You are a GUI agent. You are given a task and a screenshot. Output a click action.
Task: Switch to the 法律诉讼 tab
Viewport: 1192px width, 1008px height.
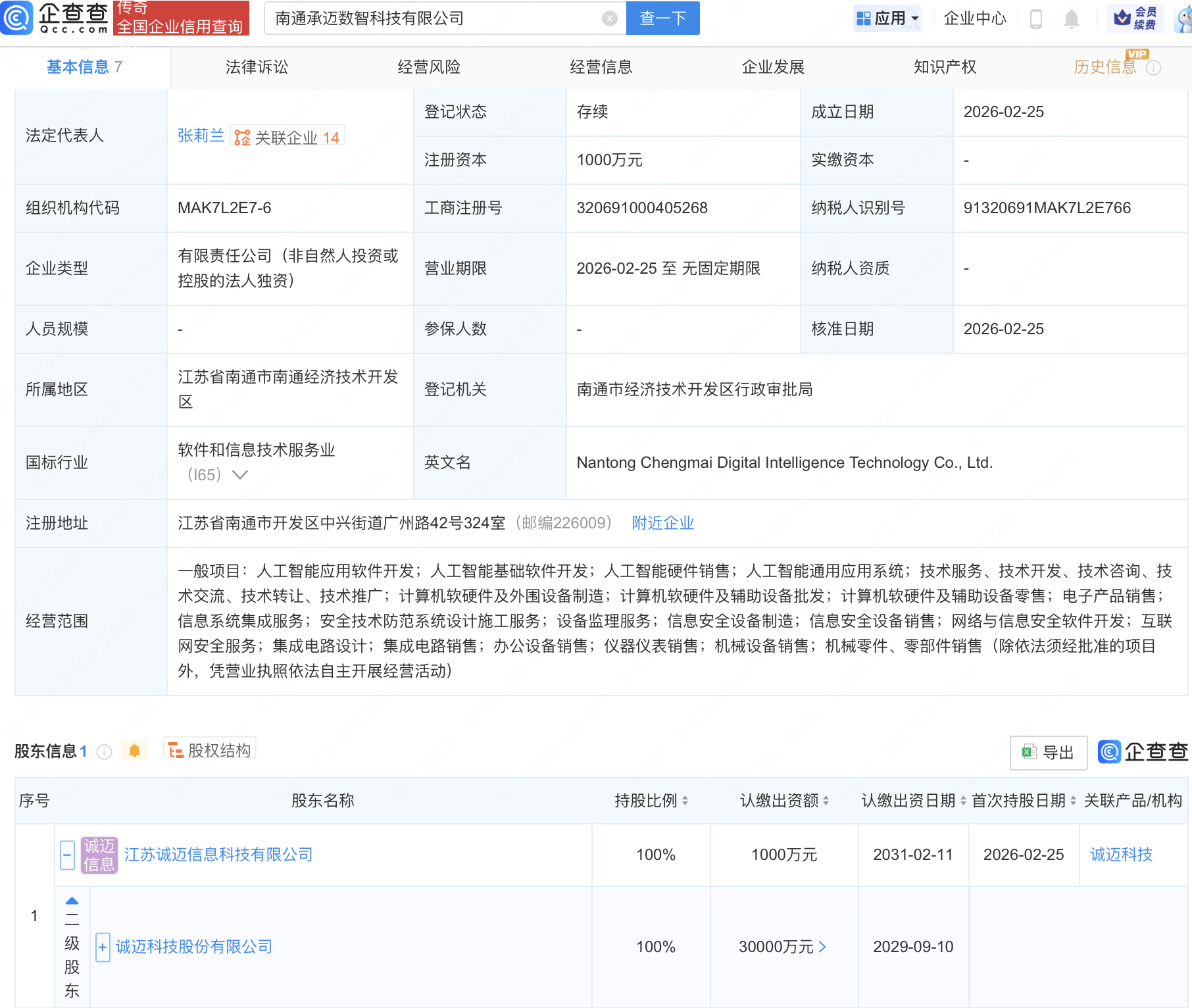255,66
